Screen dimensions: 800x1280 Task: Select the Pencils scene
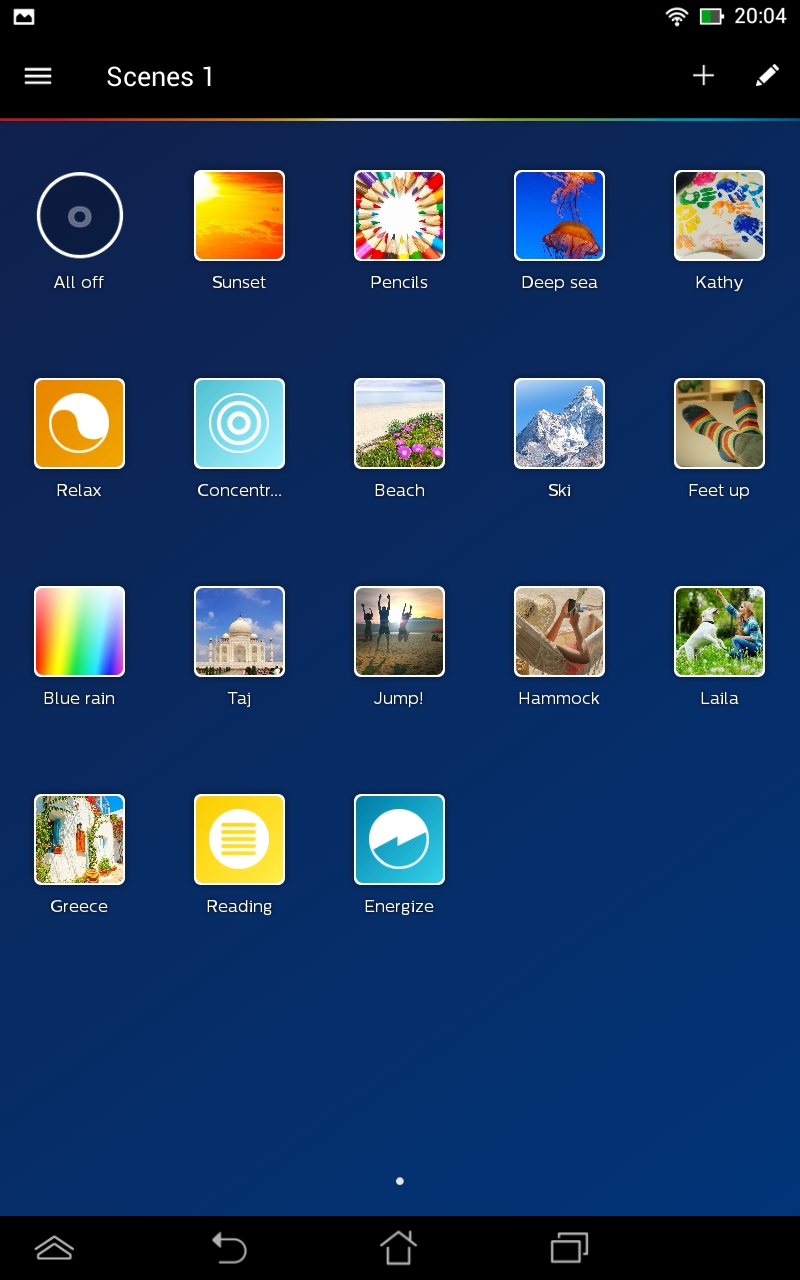tap(400, 215)
